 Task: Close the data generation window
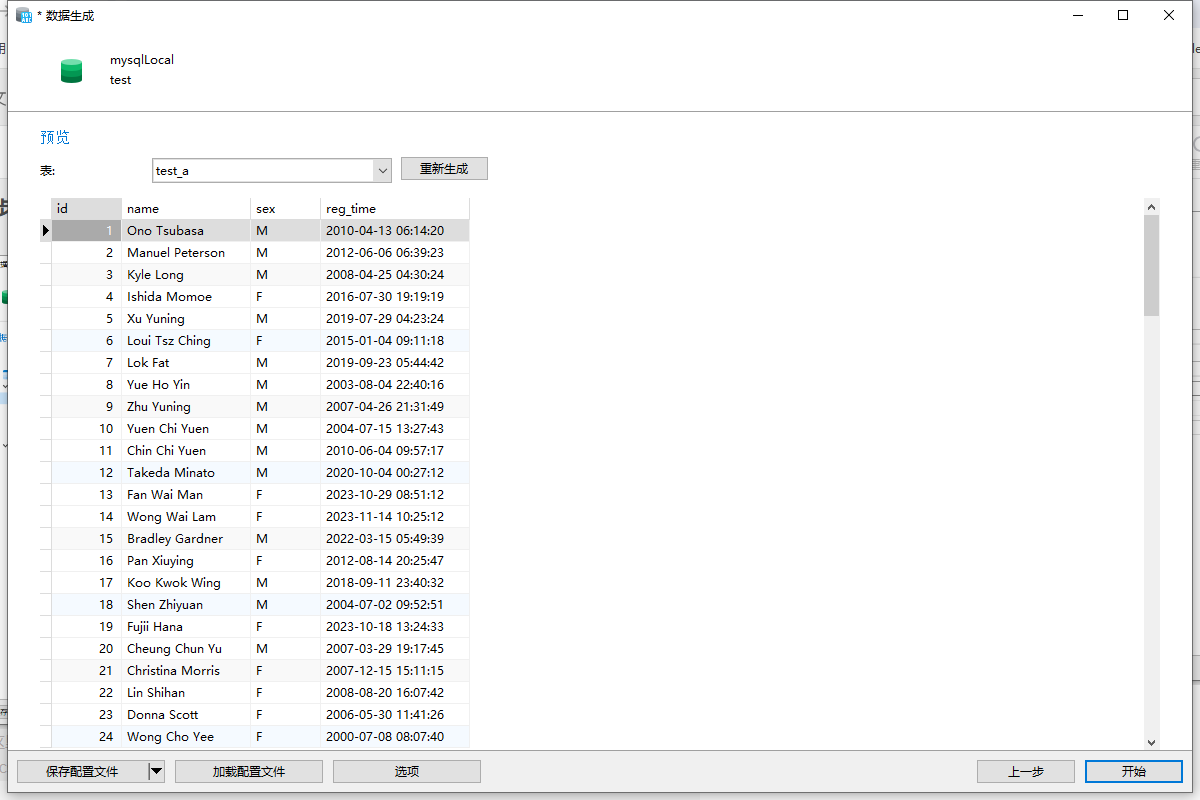[x=1169, y=15]
